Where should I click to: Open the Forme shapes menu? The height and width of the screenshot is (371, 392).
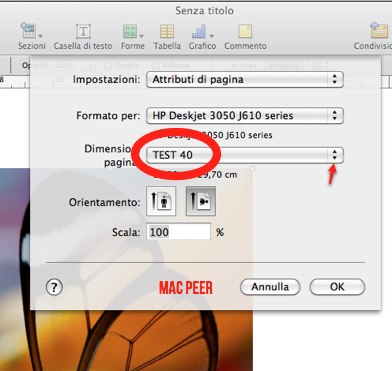point(133,37)
